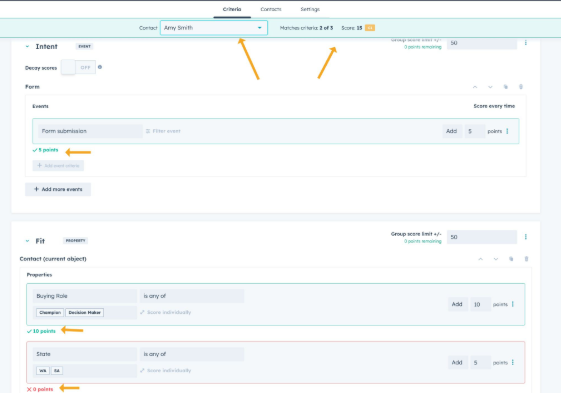
Task: Click the orange score badge
Action: click(370, 28)
